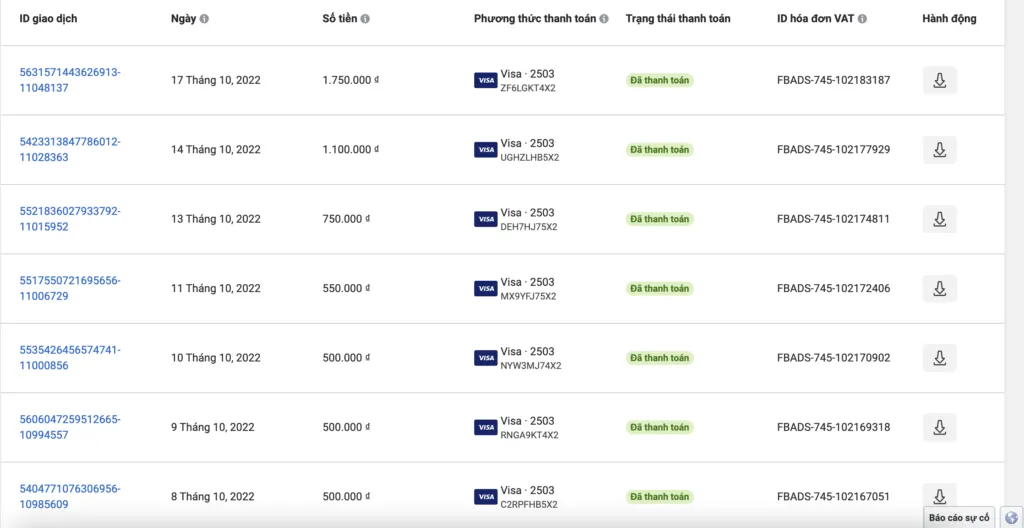Select date 9 Tháng 10, 2022

coord(213,427)
